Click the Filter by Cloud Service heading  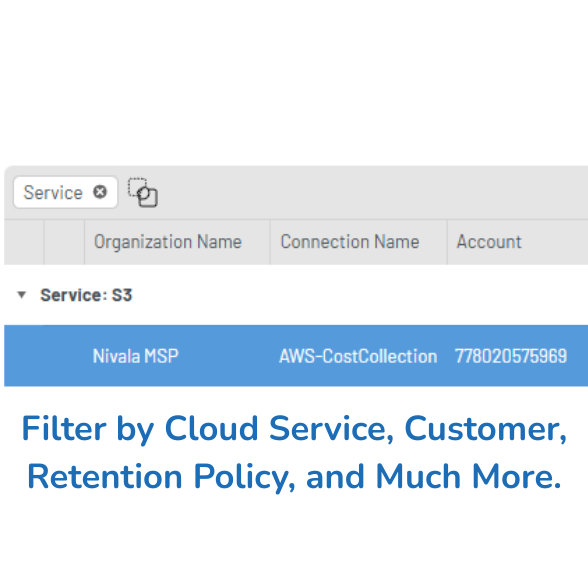[294, 429]
